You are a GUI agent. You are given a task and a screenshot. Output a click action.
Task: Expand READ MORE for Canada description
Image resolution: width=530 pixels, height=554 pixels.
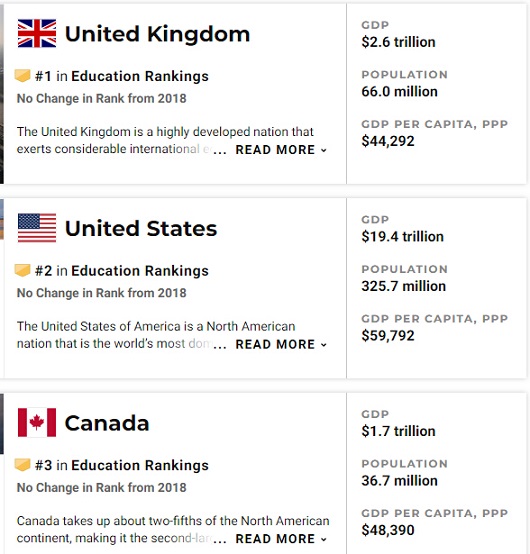281,539
